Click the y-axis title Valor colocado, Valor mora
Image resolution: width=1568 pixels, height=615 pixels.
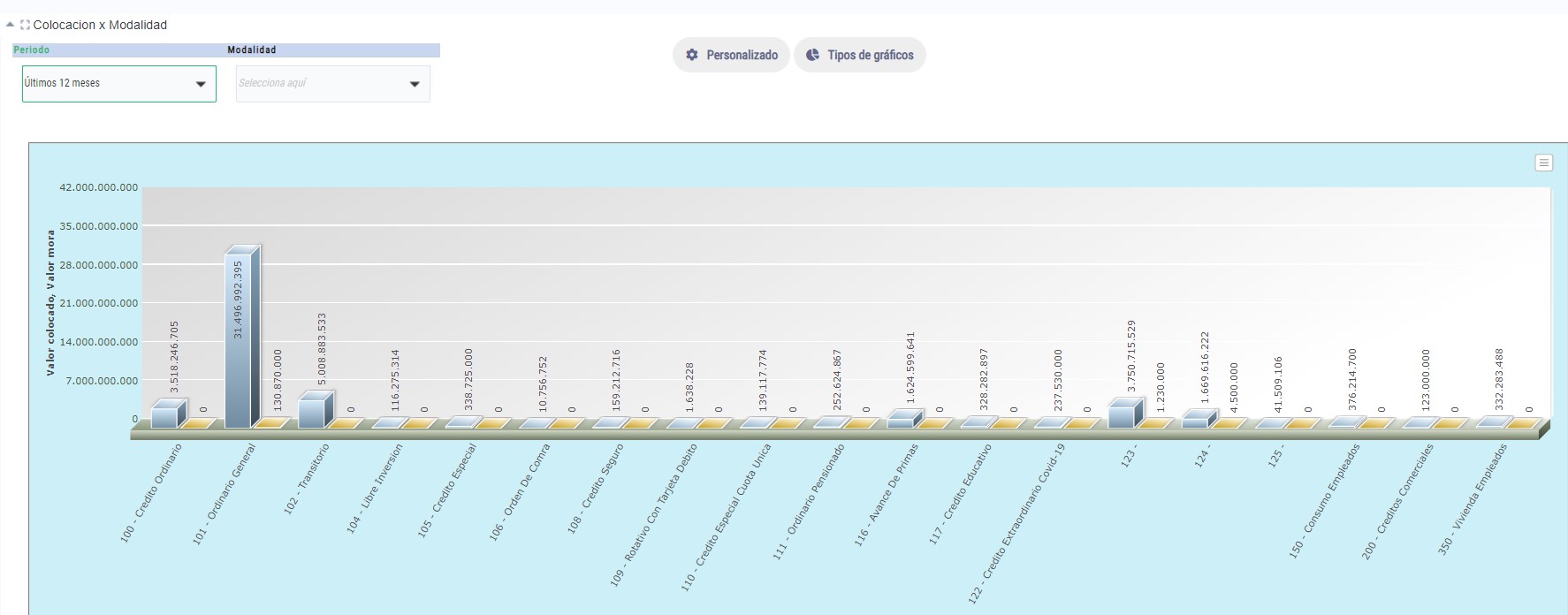[50, 302]
